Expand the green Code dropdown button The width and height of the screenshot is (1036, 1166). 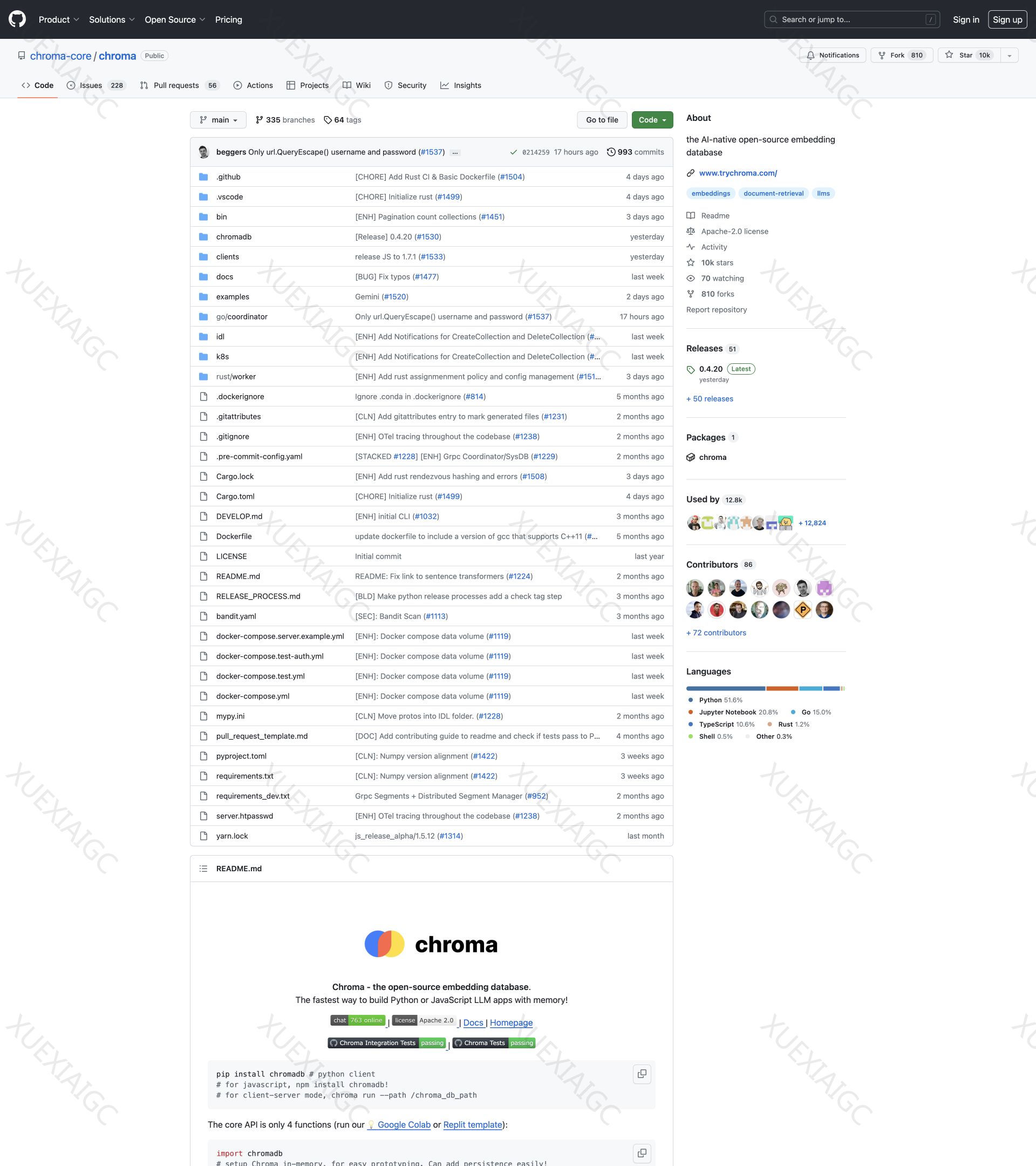click(x=652, y=120)
